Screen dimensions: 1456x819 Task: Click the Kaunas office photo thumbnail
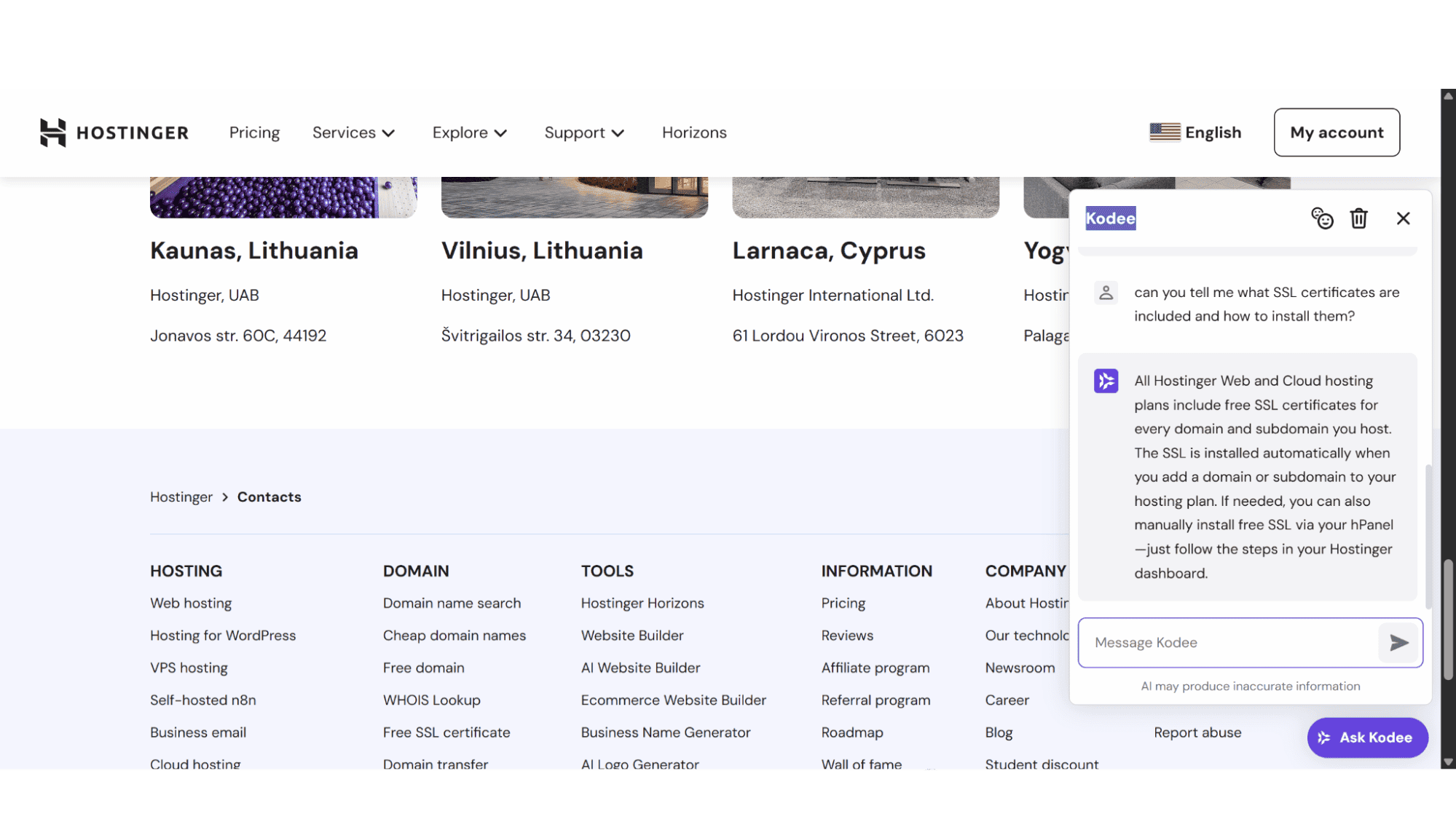(283, 197)
